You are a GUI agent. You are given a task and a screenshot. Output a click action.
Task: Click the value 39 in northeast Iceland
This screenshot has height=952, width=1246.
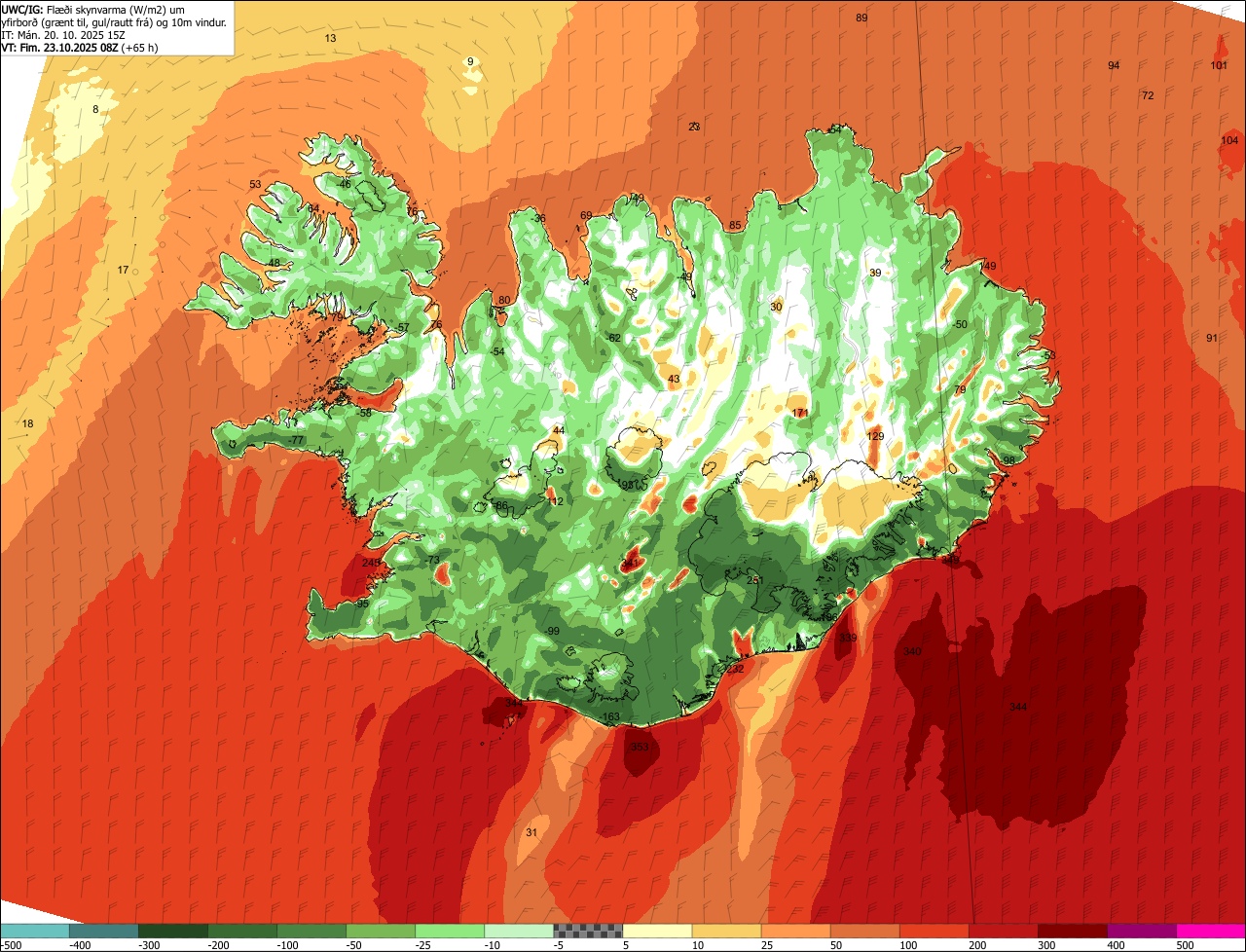875,273
